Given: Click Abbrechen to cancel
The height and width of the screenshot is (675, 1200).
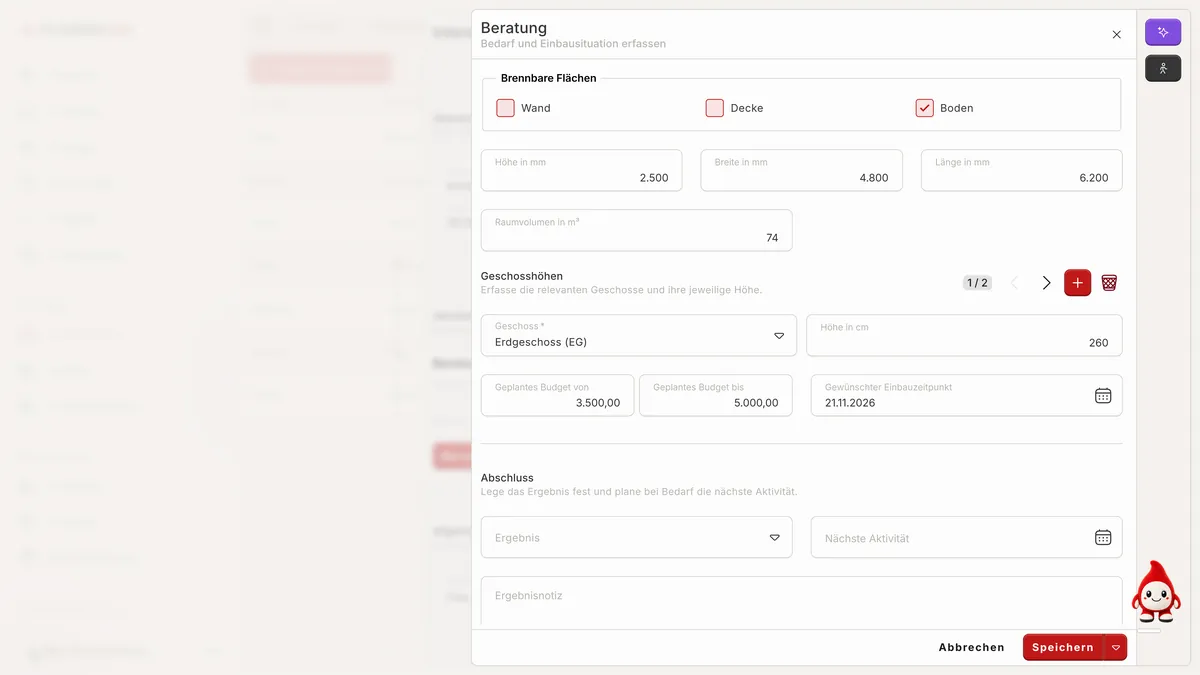Looking at the screenshot, I should pos(971,647).
